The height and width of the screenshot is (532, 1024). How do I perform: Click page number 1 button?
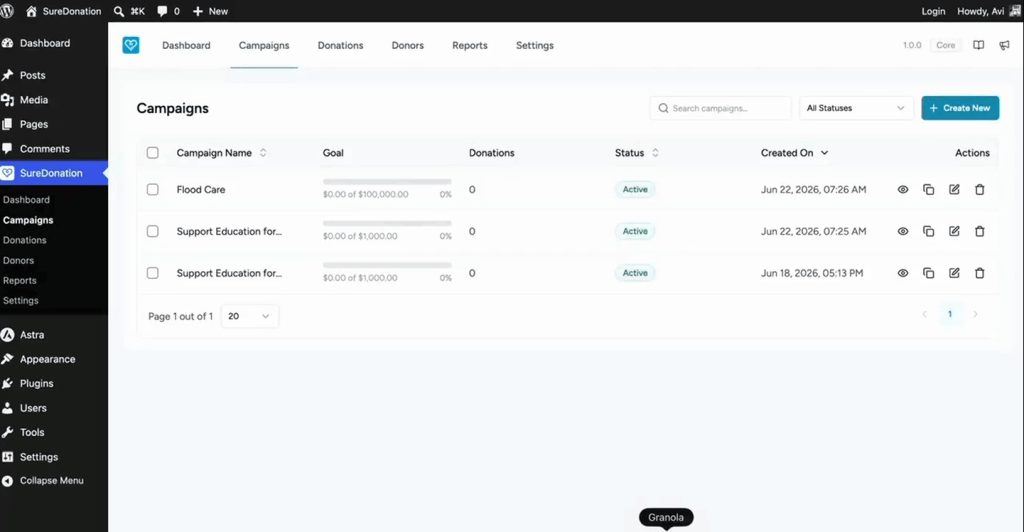pos(950,314)
